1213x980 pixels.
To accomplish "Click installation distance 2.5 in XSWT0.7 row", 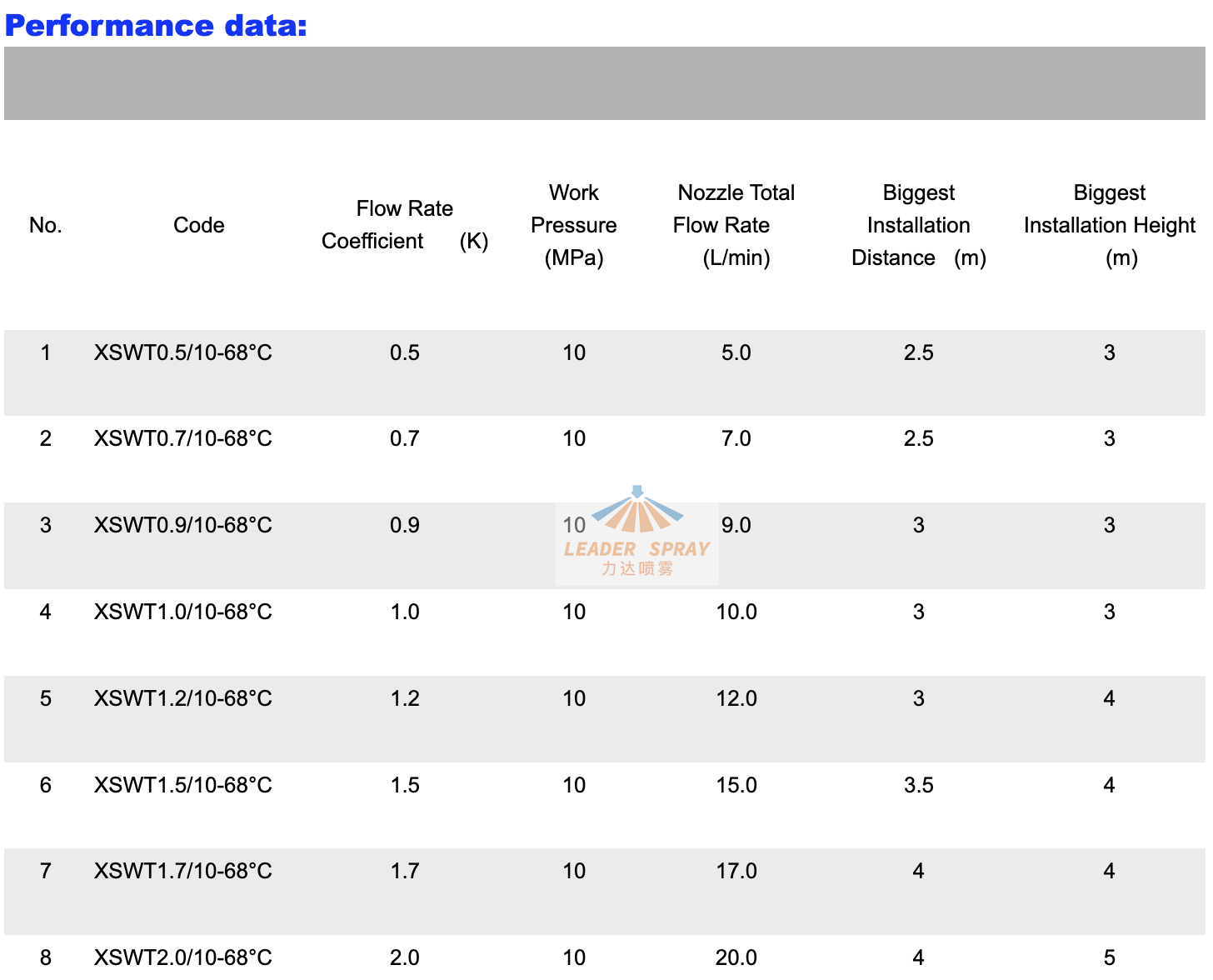I will pyautogui.click(x=919, y=438).
